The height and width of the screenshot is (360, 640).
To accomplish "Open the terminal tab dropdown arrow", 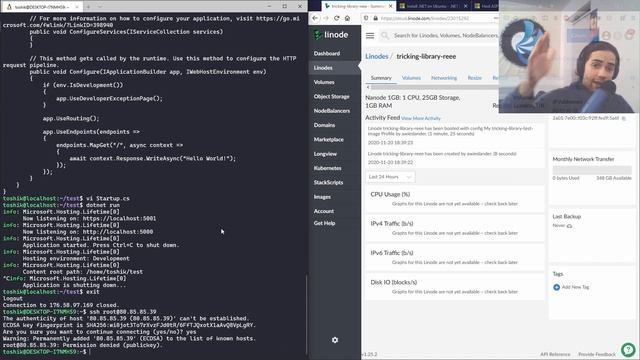I will pyautogui.click(x=100, y=7).
